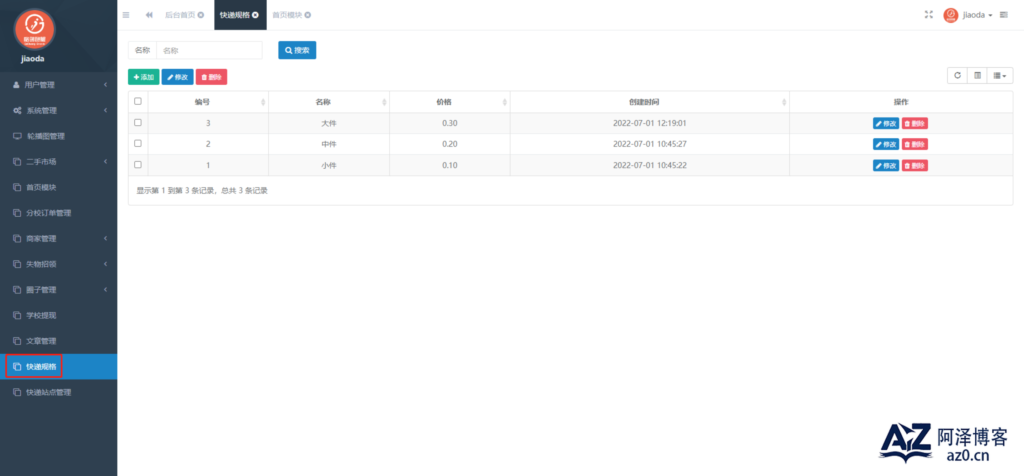Check the checkbox for the 大件 row
This screenshot has width=1024, height=476.
(x=138, y=123)
